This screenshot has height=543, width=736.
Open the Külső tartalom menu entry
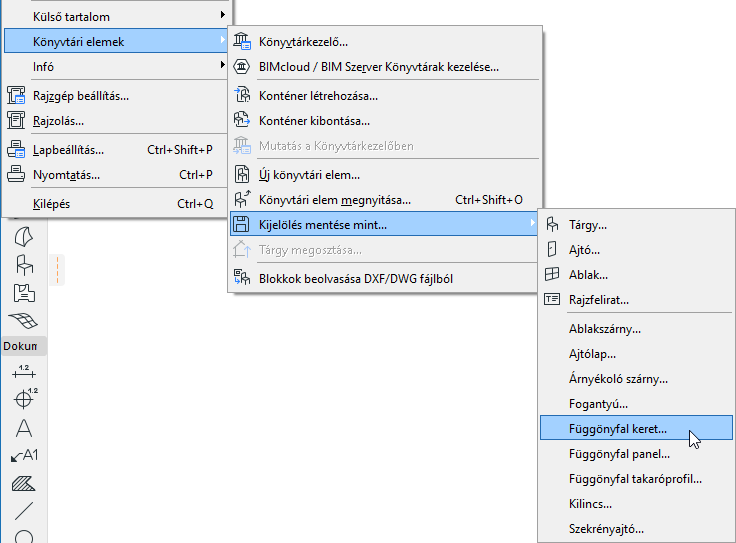click(x=115, y=17)
